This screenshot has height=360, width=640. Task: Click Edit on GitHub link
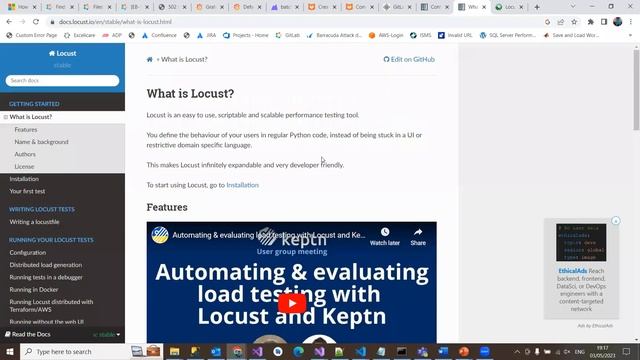pos(409,60)
